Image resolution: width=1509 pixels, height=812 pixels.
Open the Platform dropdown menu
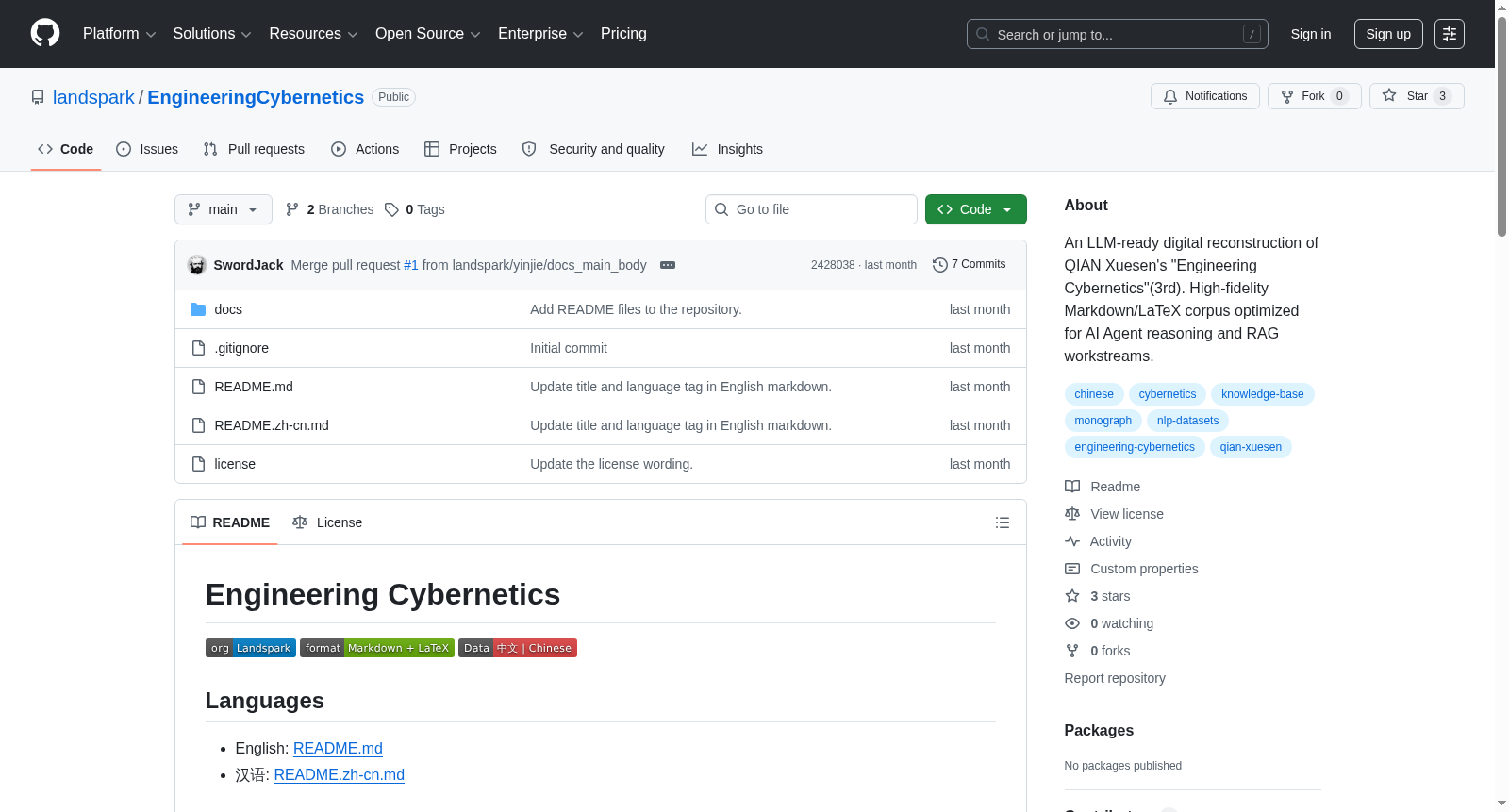click(120, 34)
